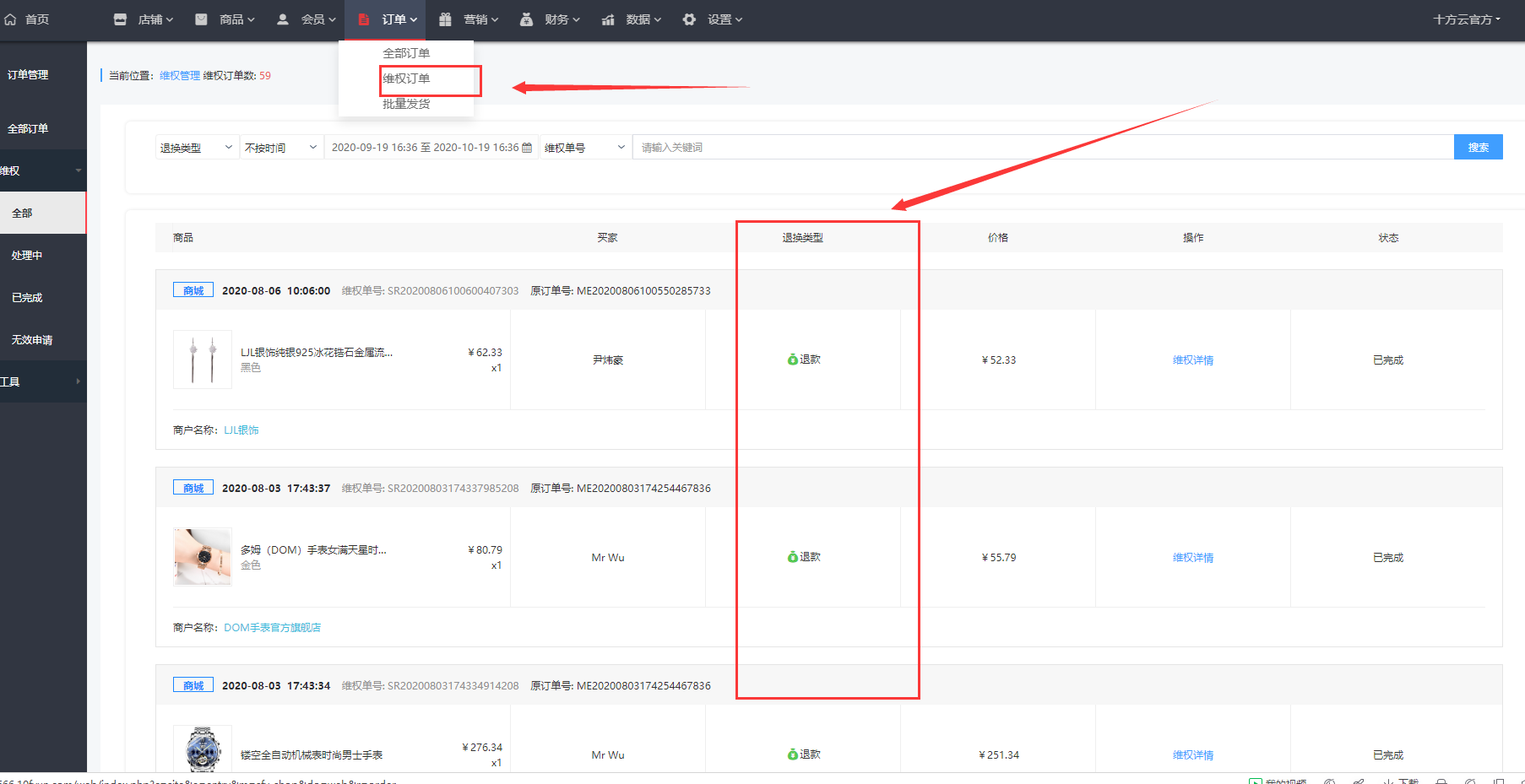Image resolution: width=1525 pixels, height=784 pixels.
Task: Click the 退换类型 column header
Action: pos(802,238)
